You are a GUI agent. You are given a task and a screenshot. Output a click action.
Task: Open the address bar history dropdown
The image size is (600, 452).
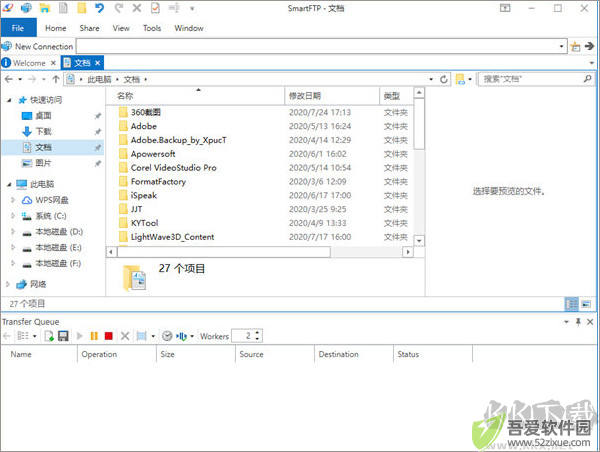[561, 46]
